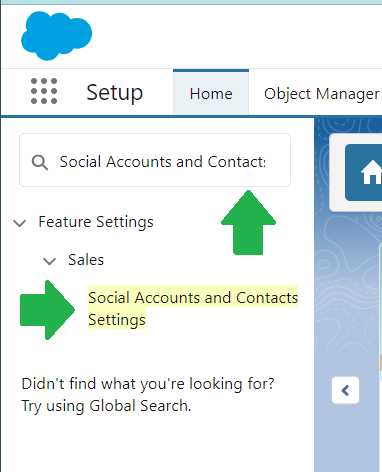
Task: Collapse the Feature Settings chevron
Action: (x=19, y=223)
